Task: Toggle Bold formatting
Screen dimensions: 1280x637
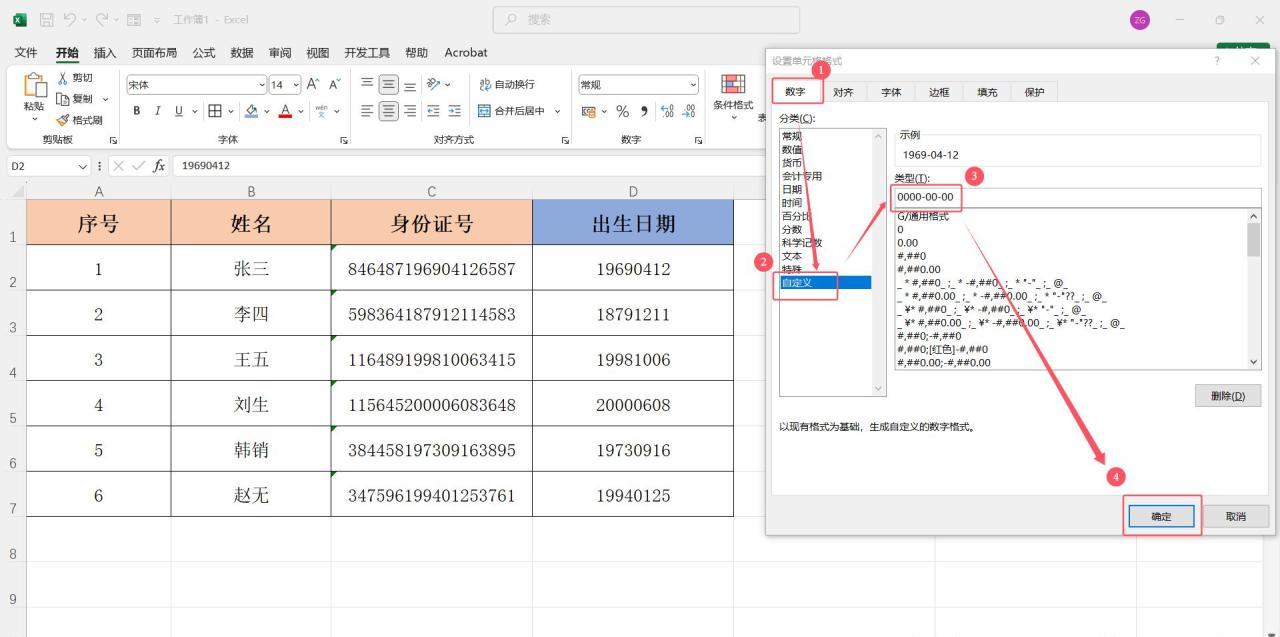Action: tap(137, 111)
